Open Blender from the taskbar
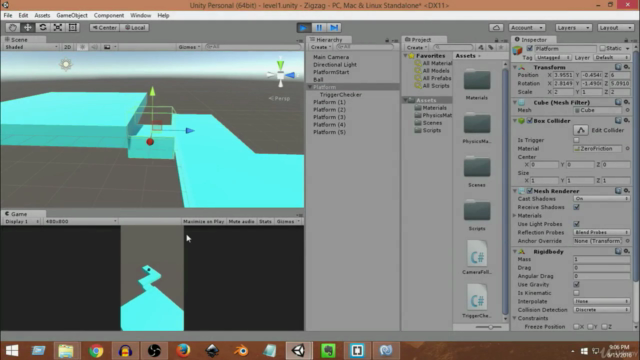The height and width of the screenshot is (360, 640). click(x=241, y=350)
